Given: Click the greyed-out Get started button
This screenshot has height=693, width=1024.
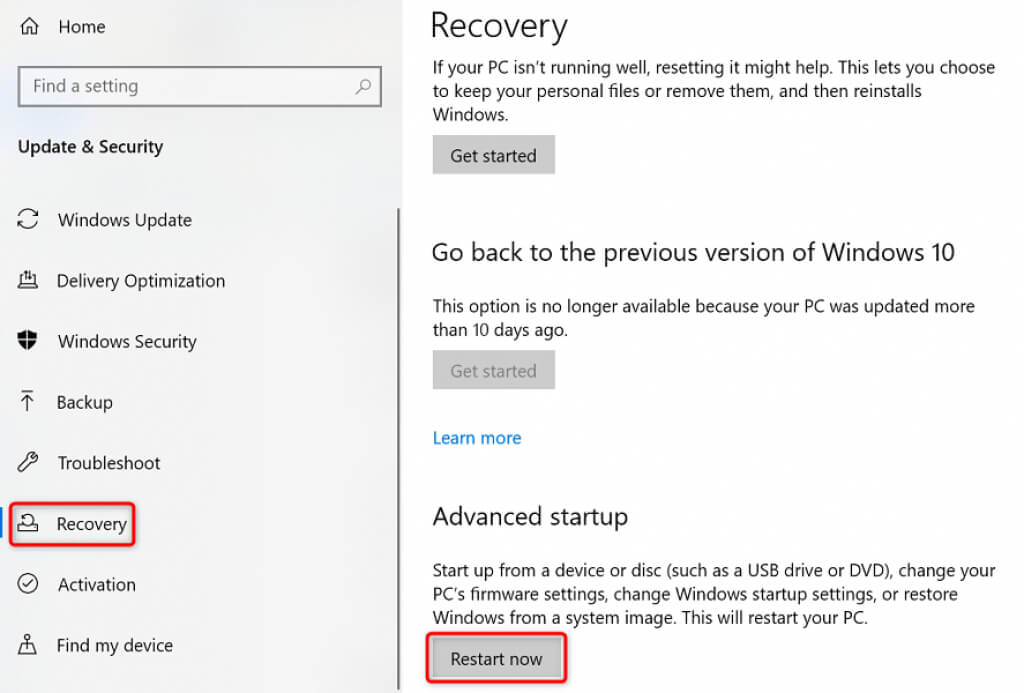Looking at the screenshot, I should coord(493,371).
